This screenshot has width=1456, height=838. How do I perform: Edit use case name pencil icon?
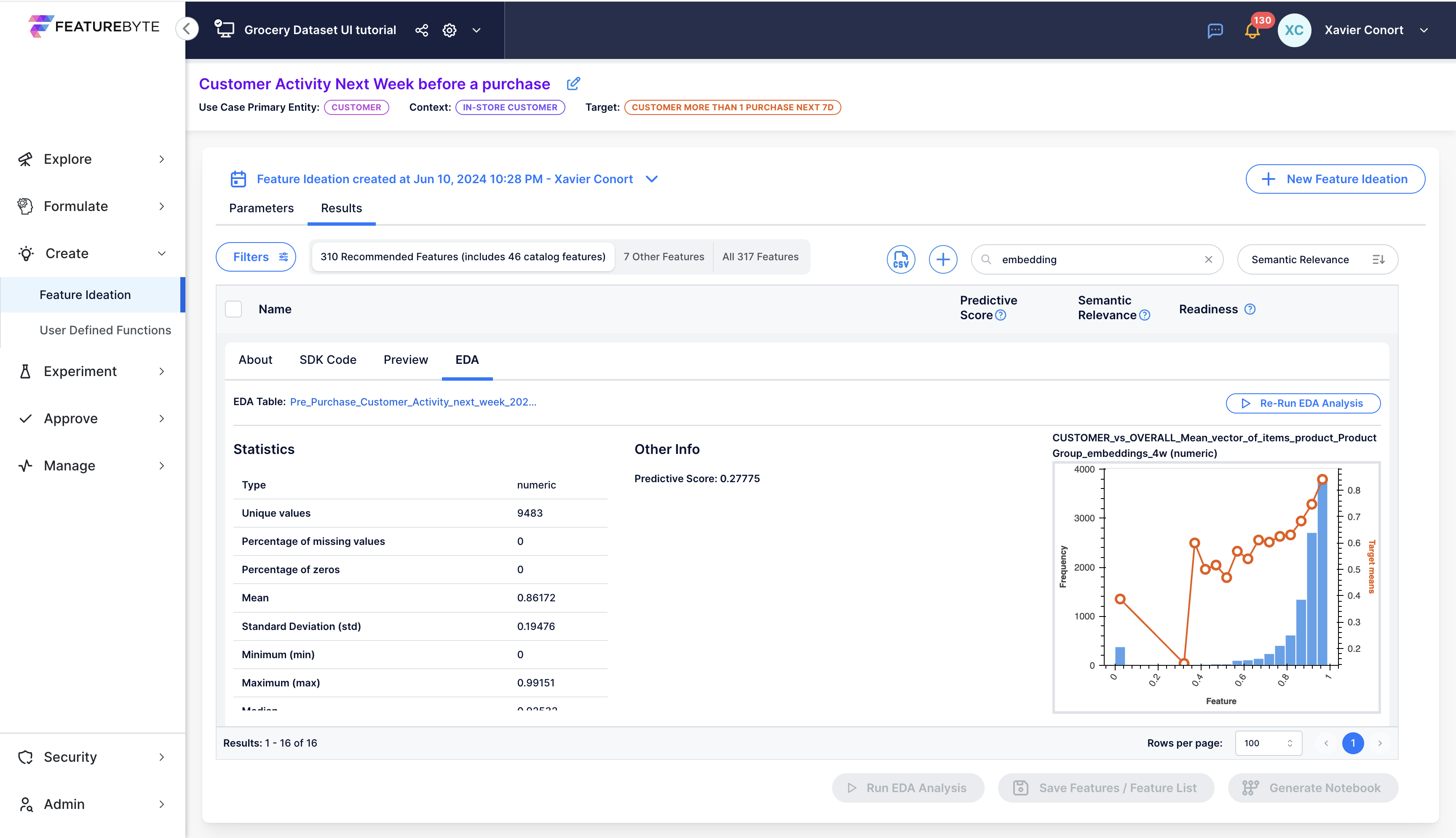click(573, 84)
